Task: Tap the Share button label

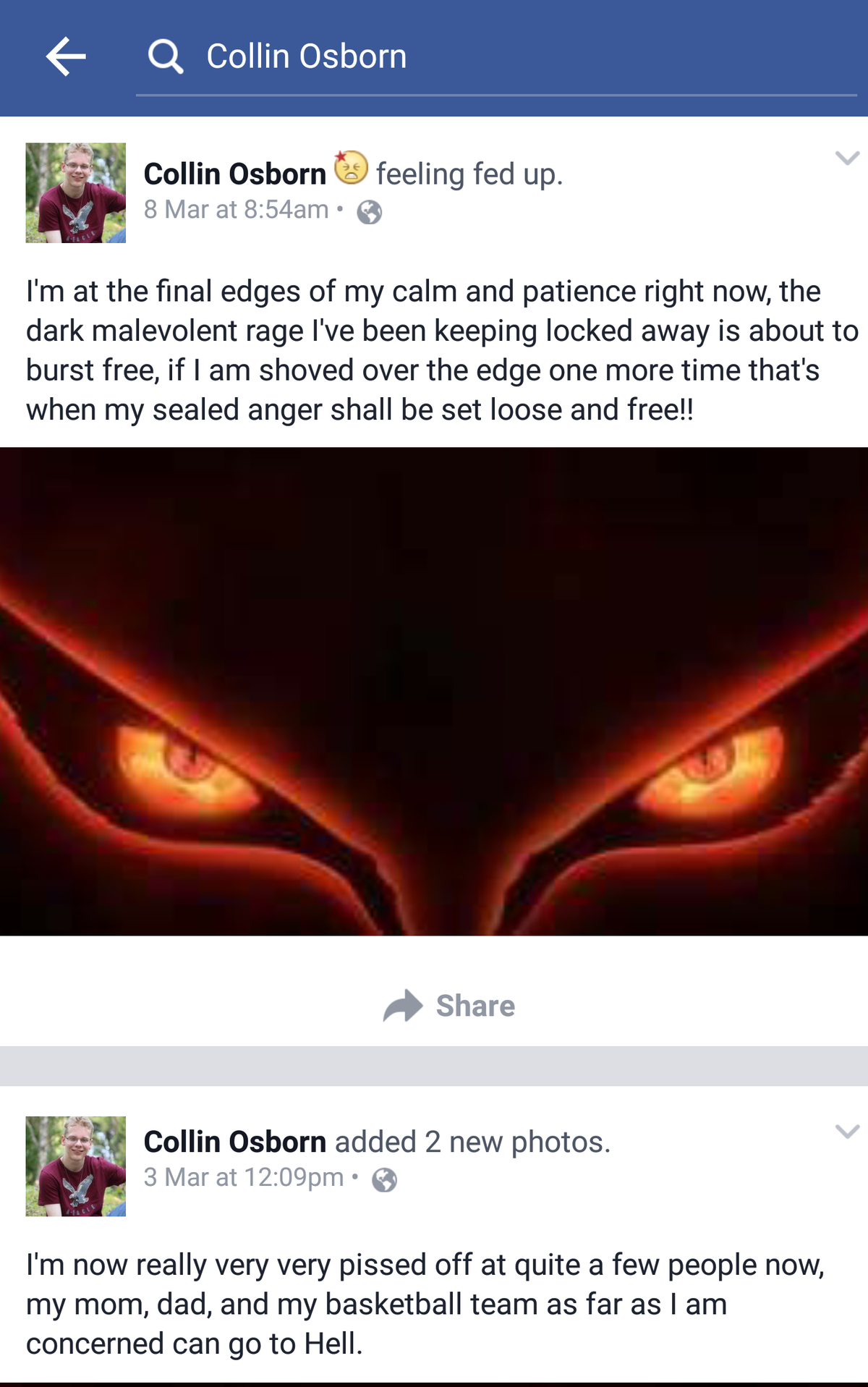Action: (x=475, y=1006)
